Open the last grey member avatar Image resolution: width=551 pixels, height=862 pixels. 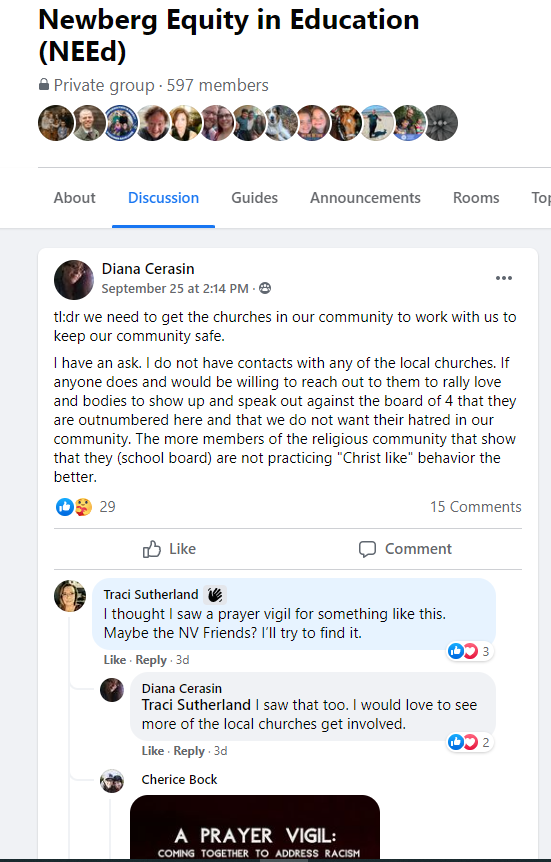pos(440,123)
